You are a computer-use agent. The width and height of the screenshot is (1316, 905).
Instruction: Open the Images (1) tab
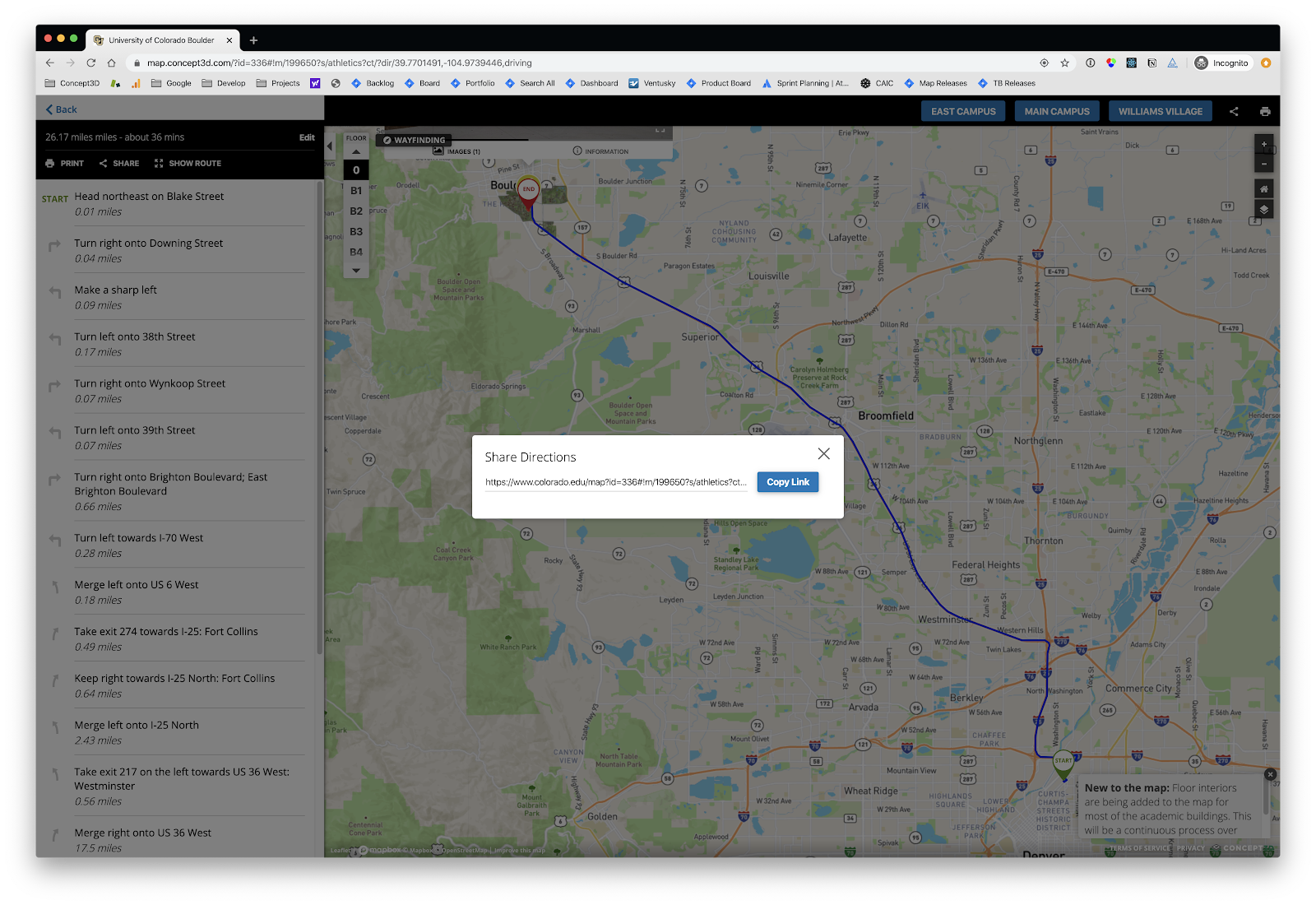(456, 151)
